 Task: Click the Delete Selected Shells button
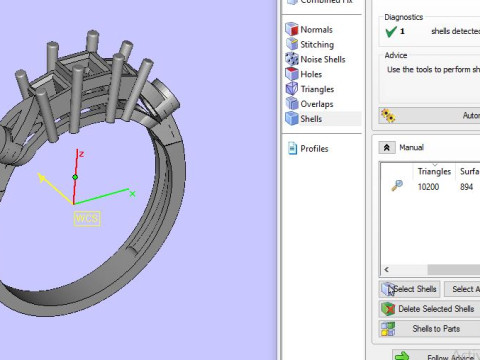(430, 309)
